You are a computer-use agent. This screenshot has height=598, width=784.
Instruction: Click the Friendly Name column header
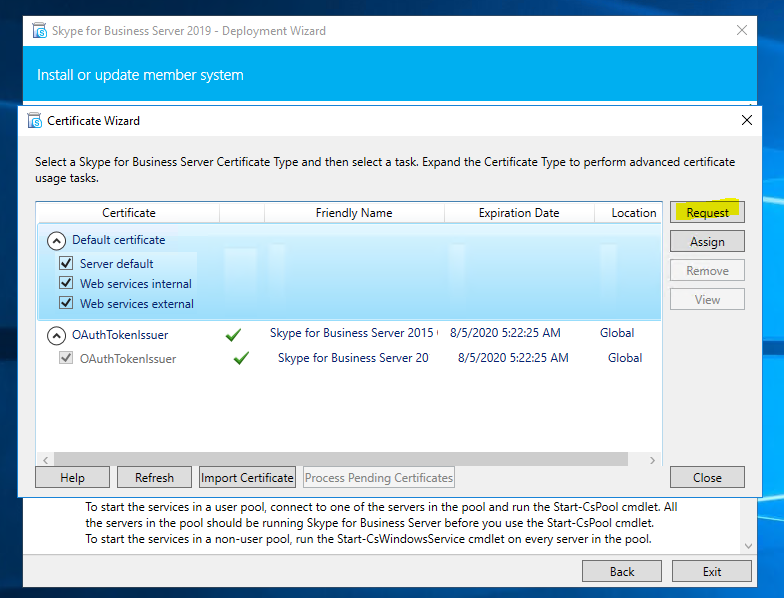tap(354, 213)
